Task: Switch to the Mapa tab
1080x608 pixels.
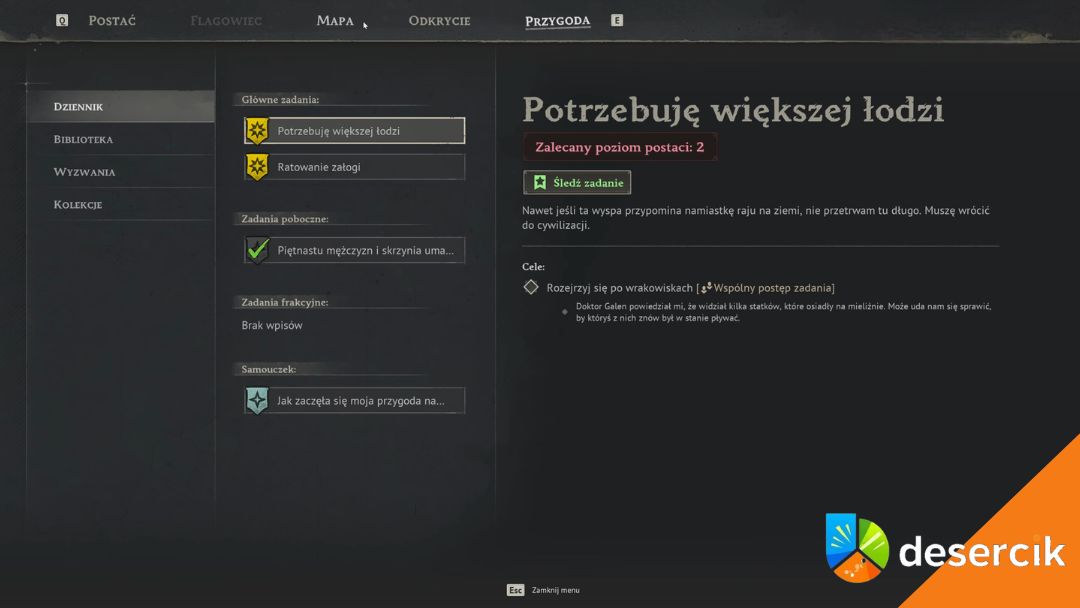Action: (x=335, y=21)
